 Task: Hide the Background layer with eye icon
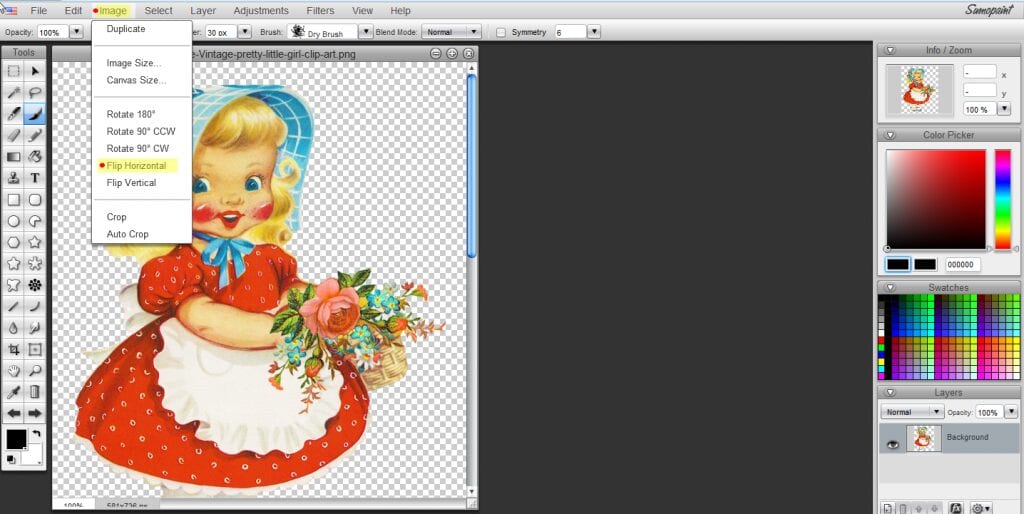click(x=893, y=444)
